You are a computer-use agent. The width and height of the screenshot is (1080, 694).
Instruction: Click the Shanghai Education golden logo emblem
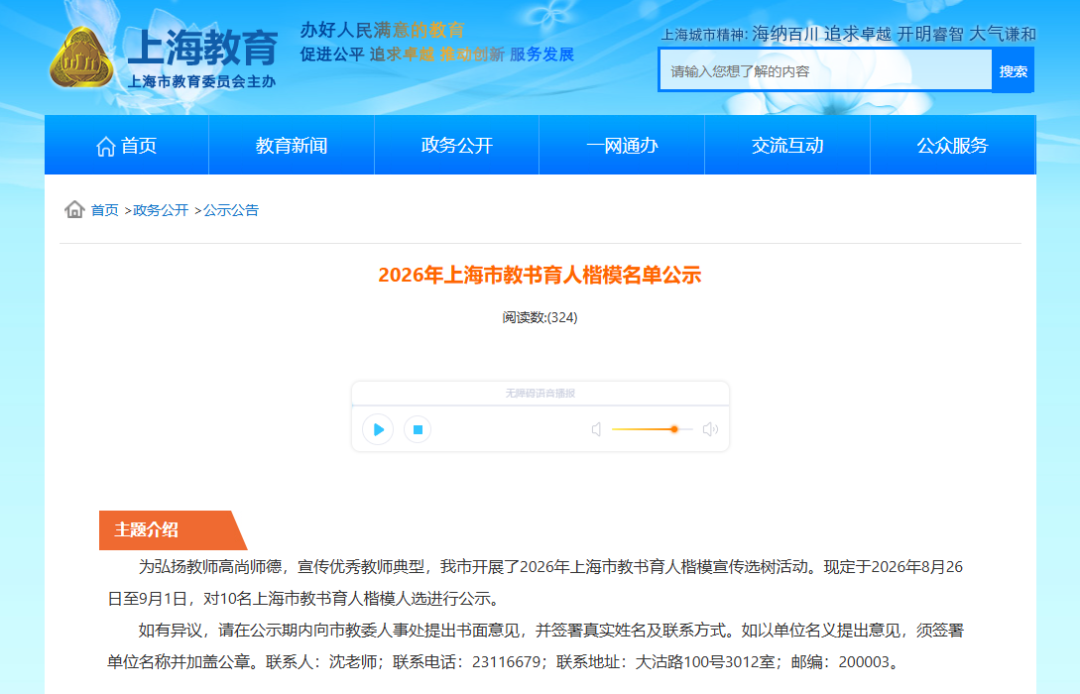pos(81,57)
